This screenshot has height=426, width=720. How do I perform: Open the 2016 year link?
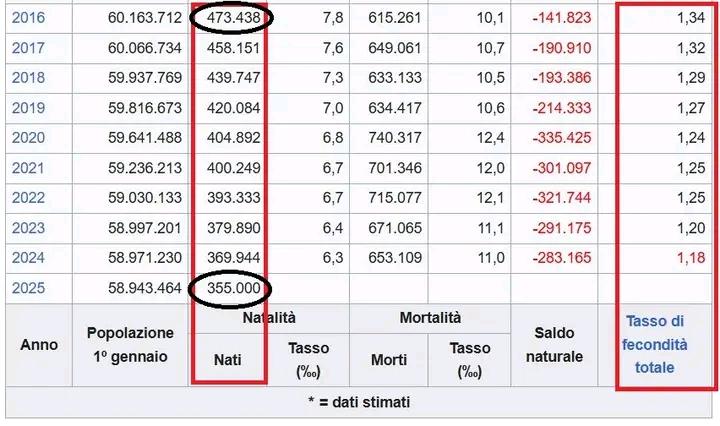click(x=28, y=18)
